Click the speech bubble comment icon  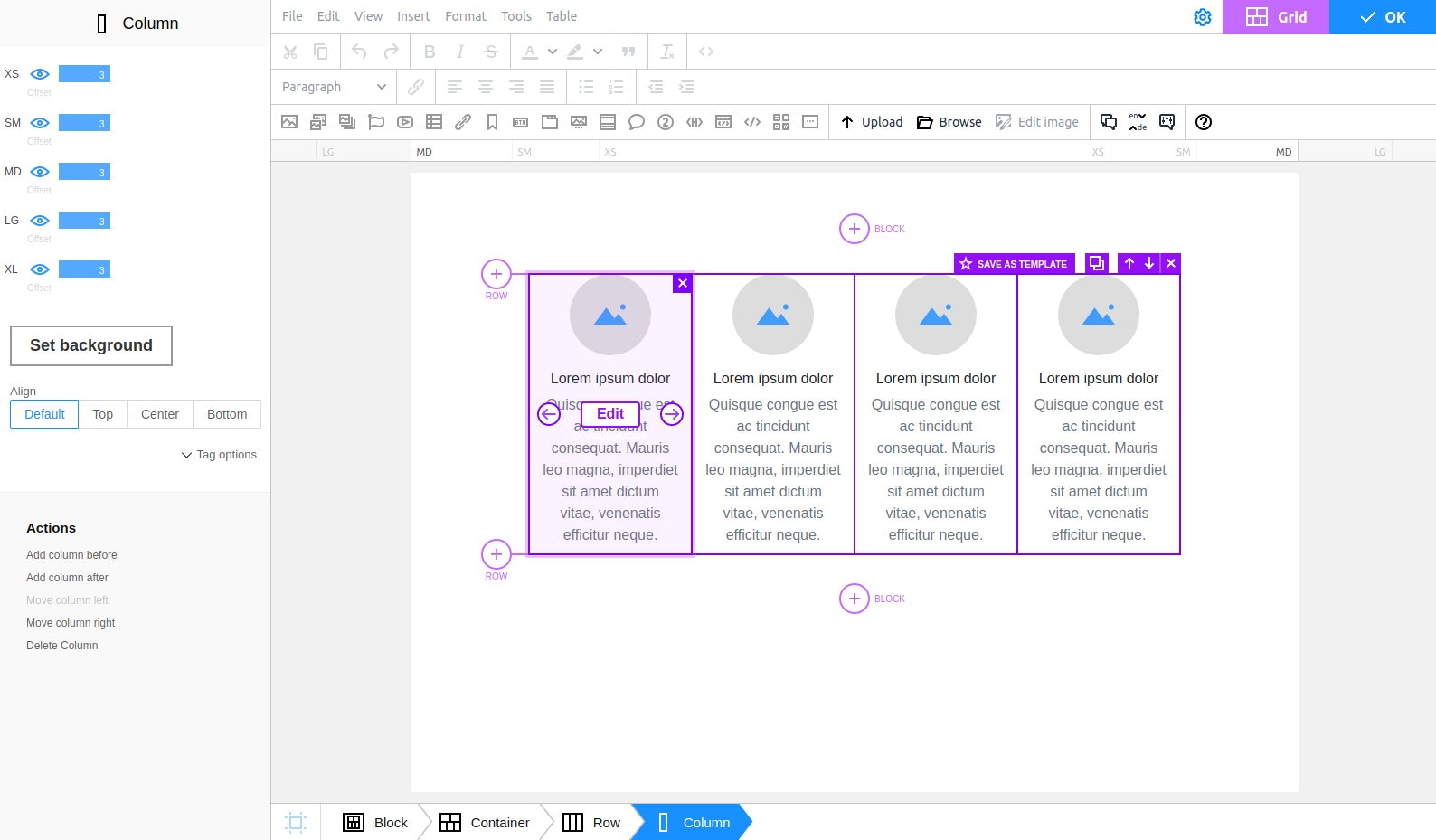coord(637,122)
